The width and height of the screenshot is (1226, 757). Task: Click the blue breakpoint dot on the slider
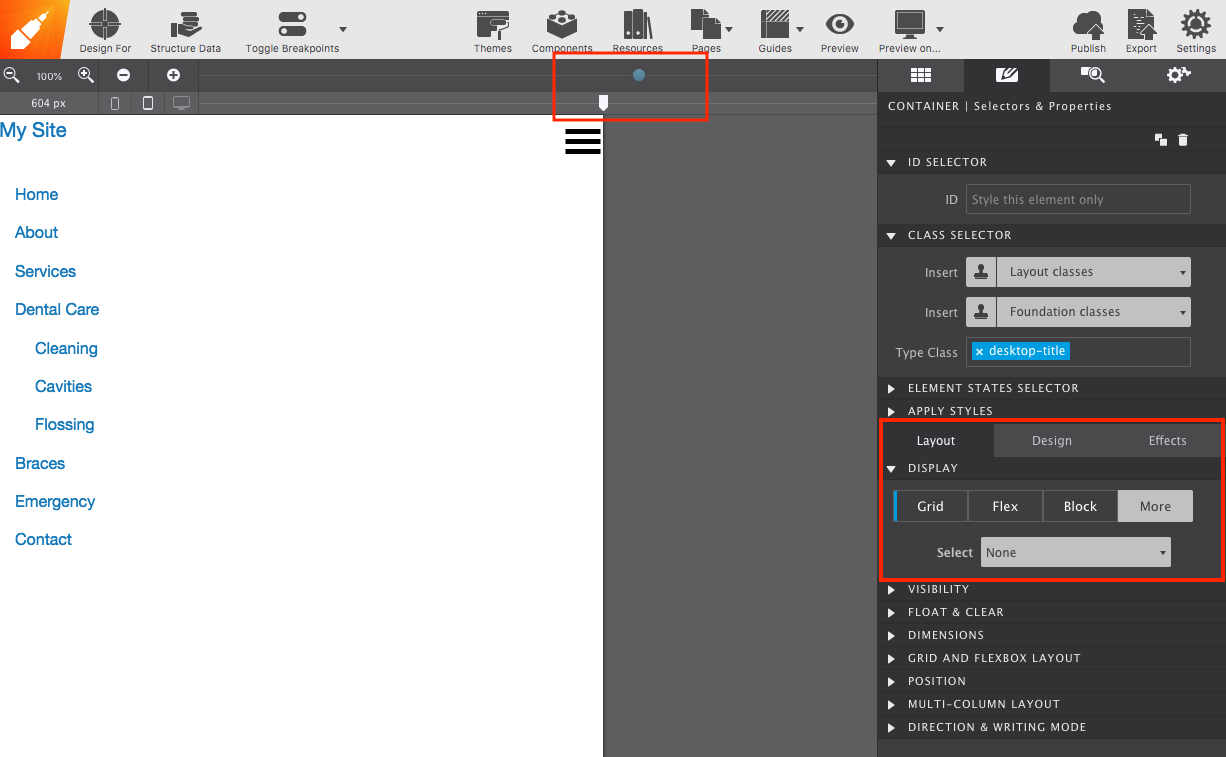point(639,75)
